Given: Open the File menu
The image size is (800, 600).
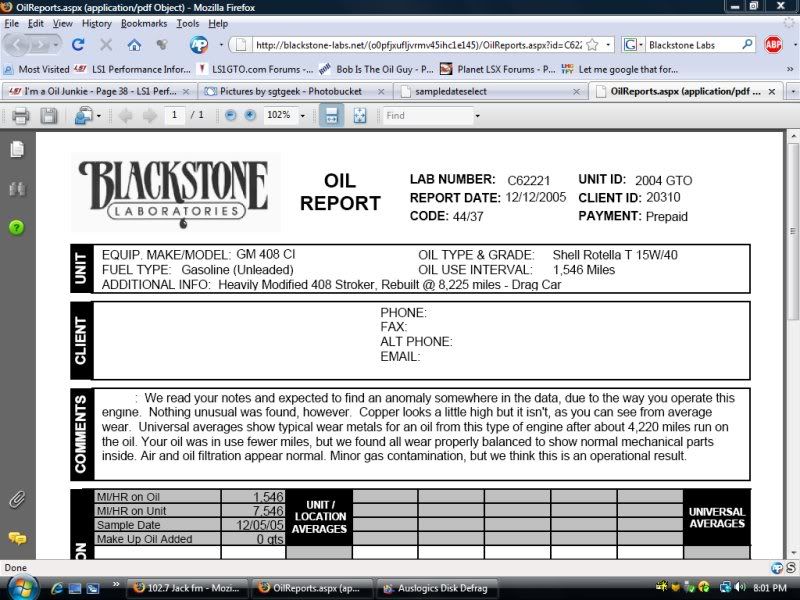Looking at the screenshot, I should click(x=11, y=23).
